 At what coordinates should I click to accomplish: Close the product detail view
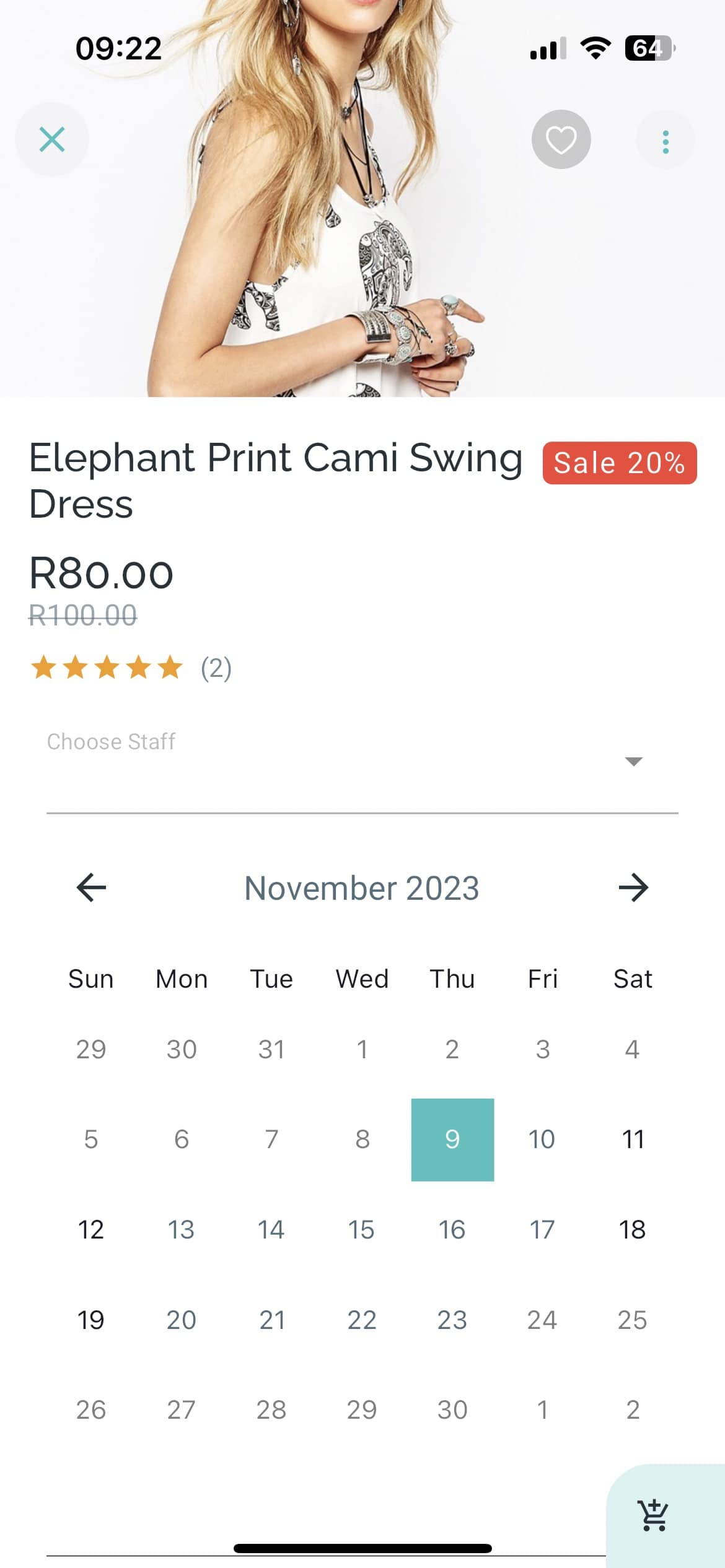pos(53,139)
